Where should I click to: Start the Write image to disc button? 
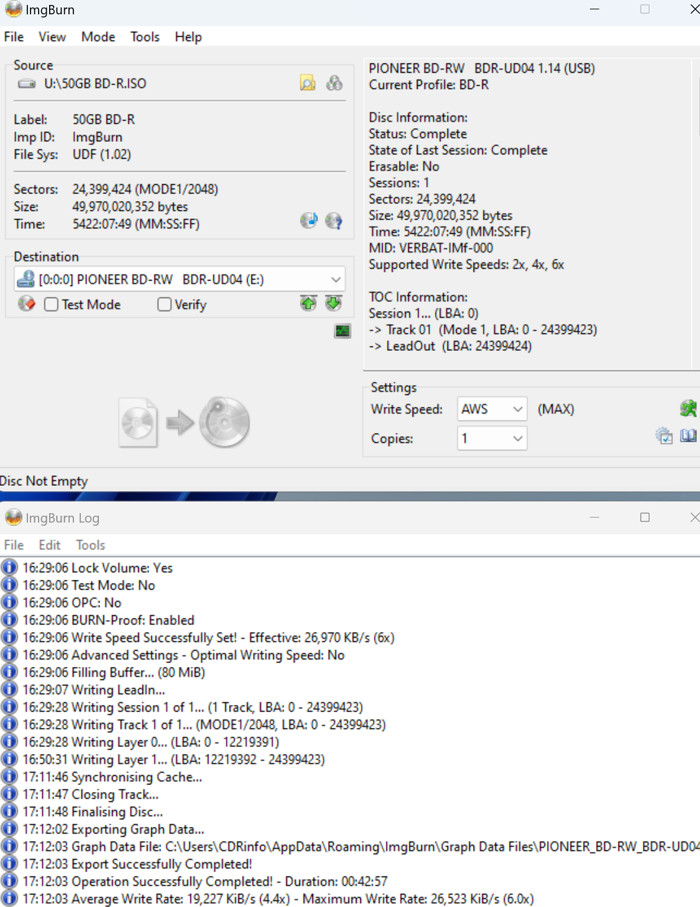184,422
